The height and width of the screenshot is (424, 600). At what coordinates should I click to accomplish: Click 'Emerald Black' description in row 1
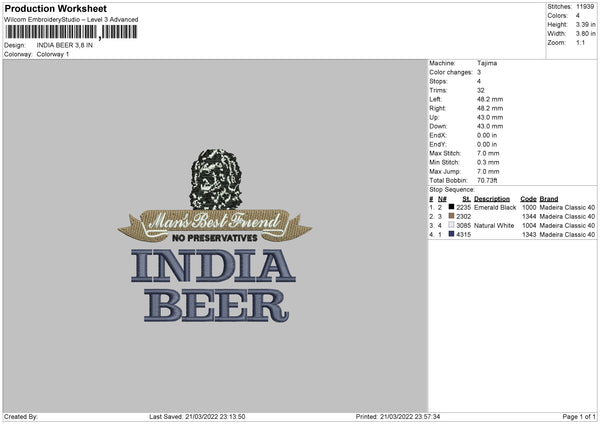tap(495, 207)
